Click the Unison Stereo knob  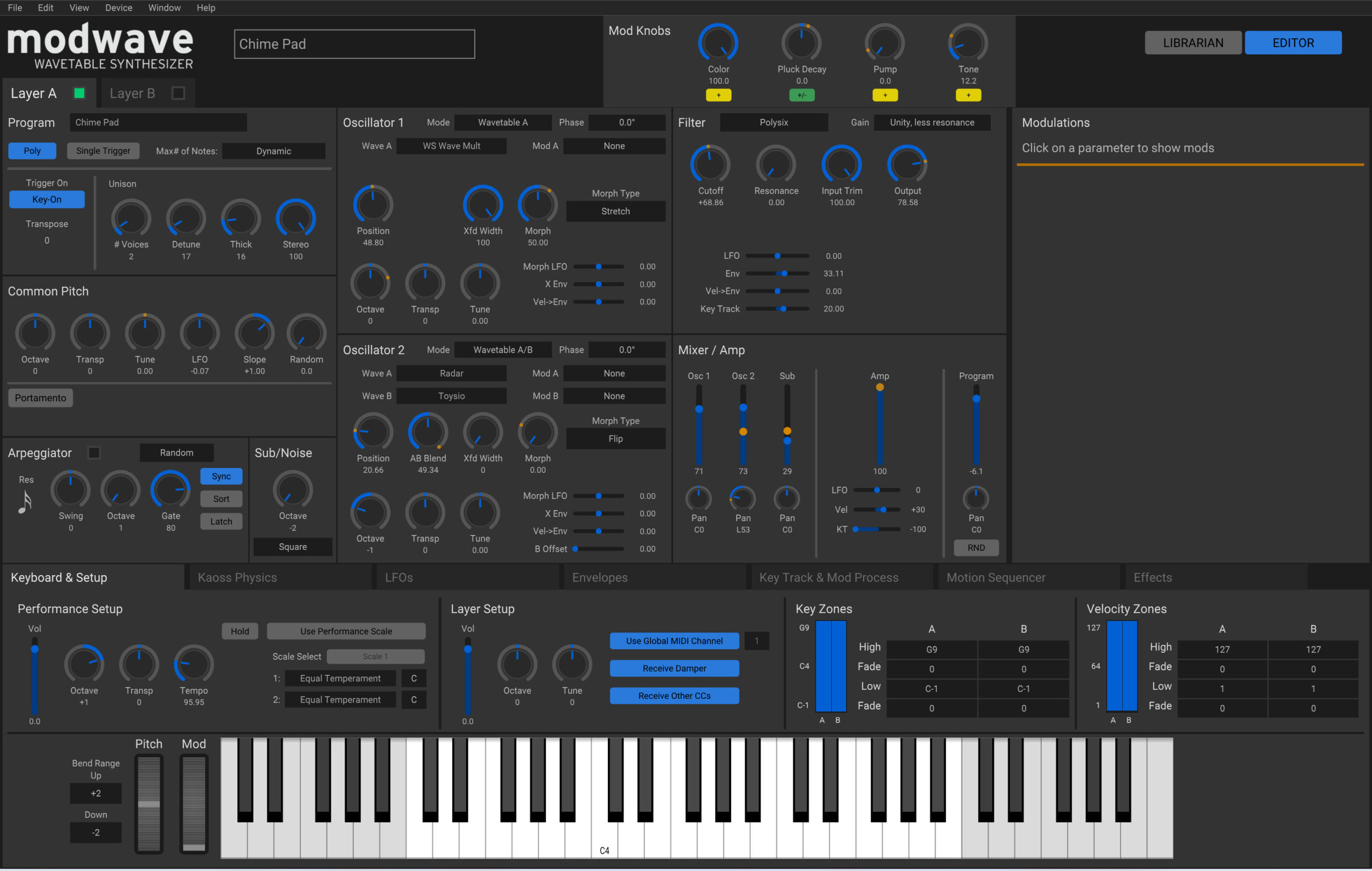coord(296,218)
